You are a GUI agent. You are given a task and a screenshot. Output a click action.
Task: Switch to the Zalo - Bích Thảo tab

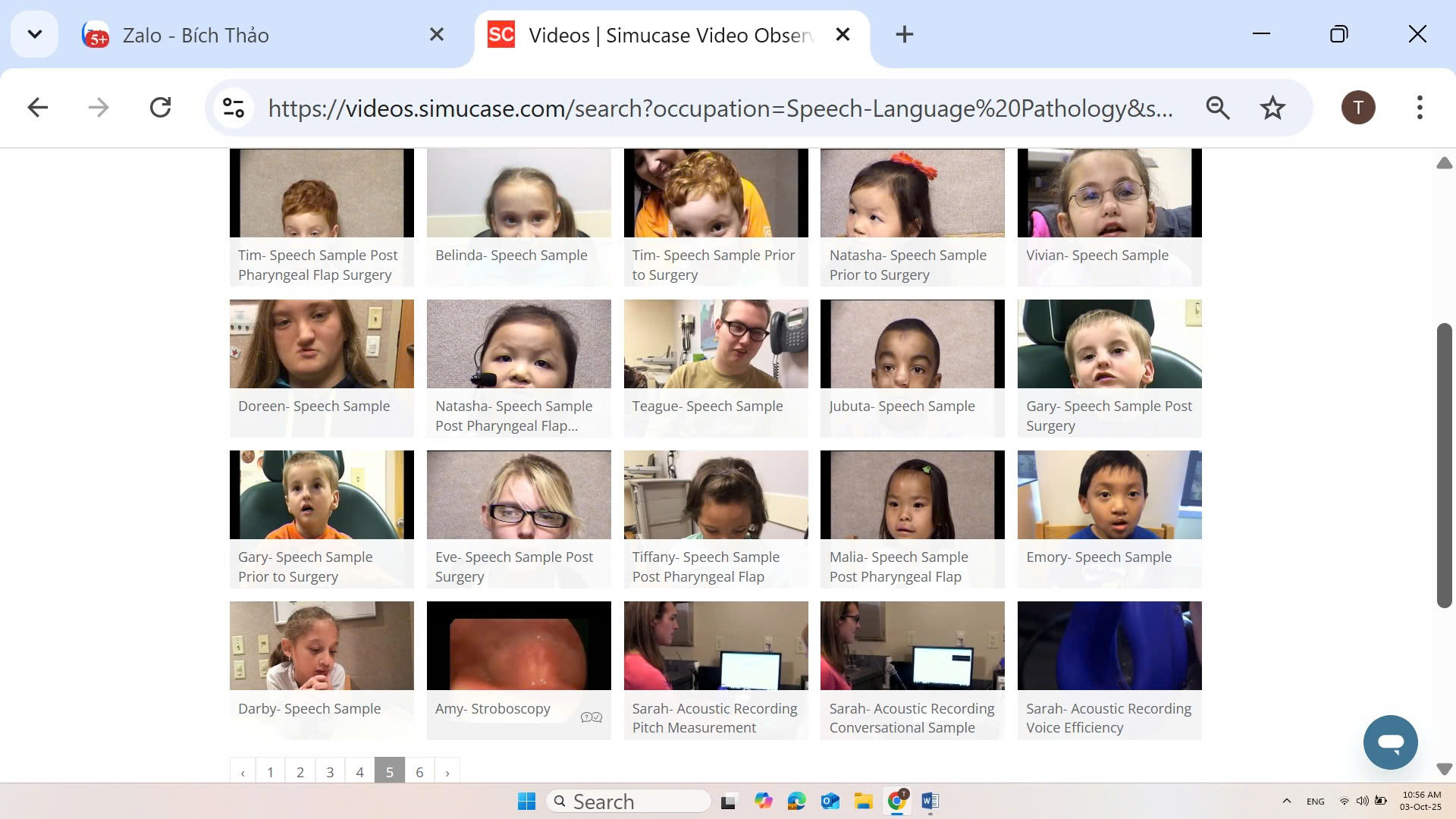point(196,36)
